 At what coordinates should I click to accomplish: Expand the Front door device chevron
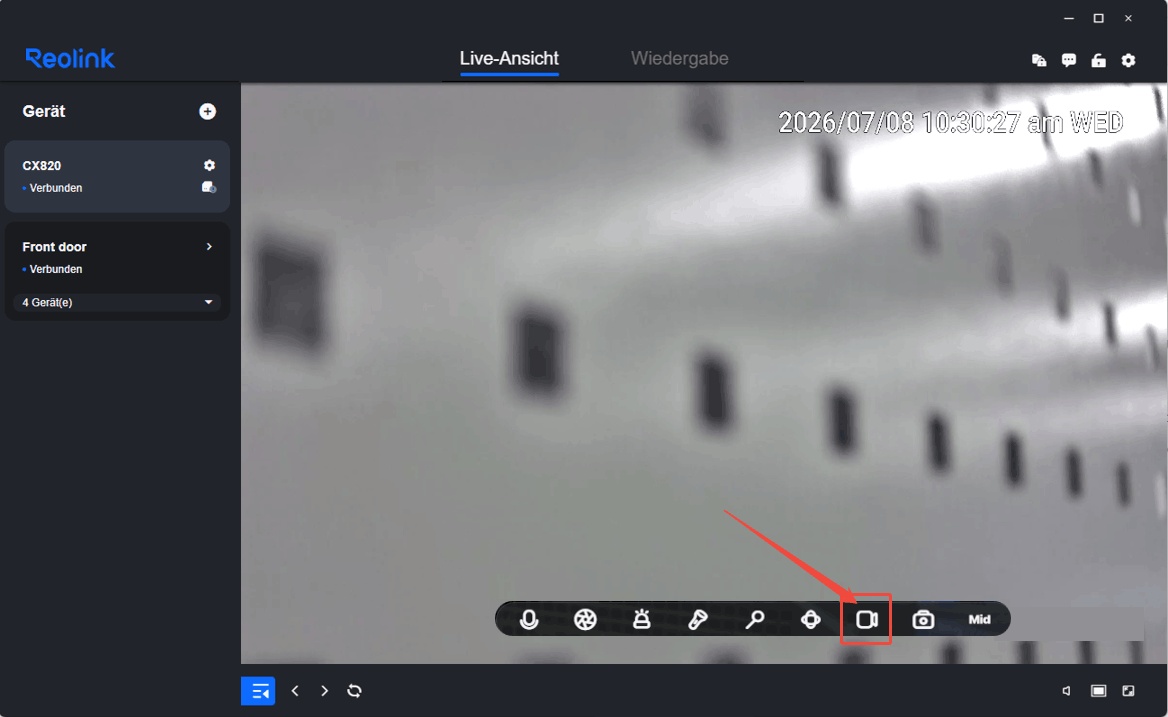coord(209,246)
